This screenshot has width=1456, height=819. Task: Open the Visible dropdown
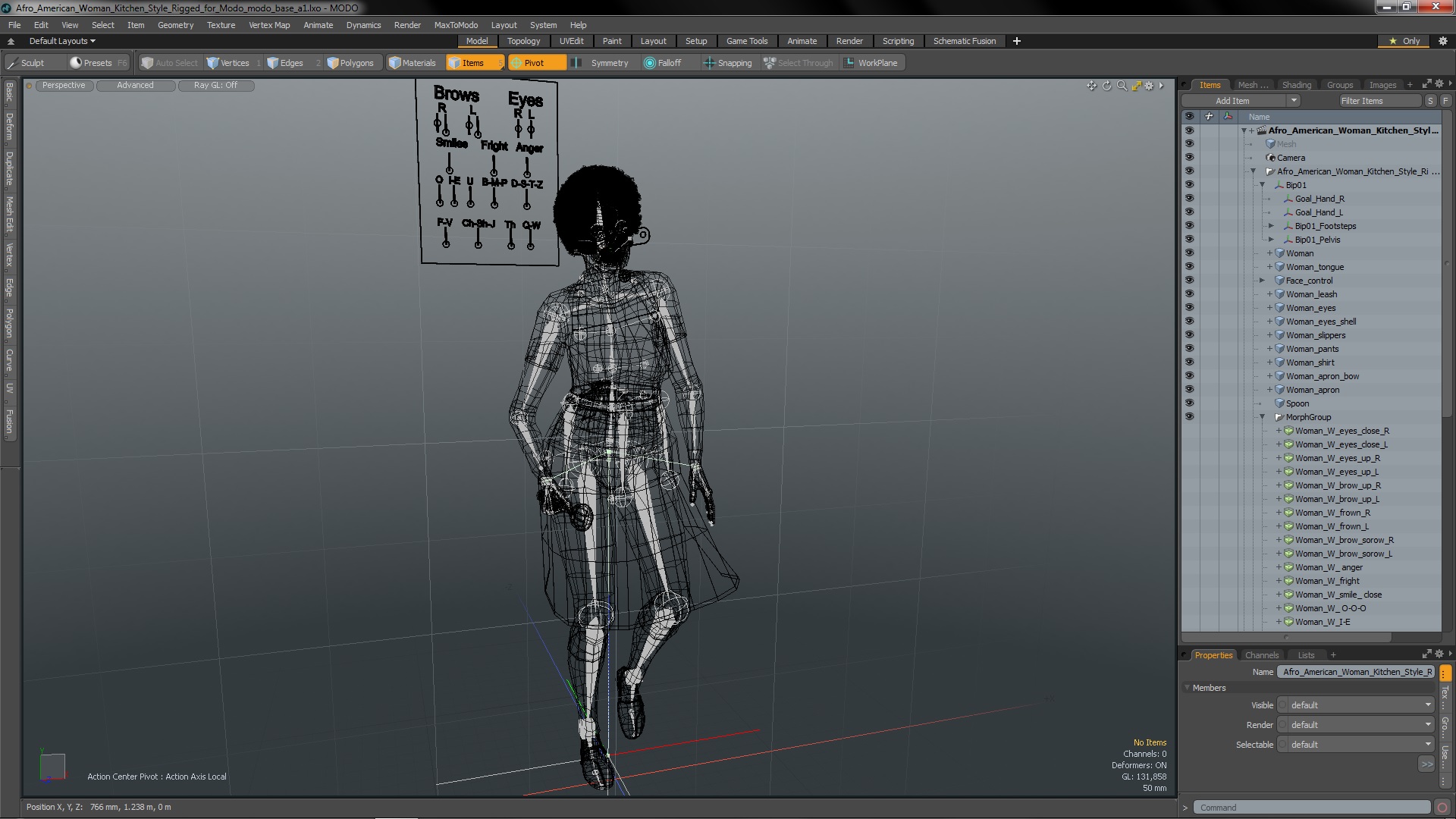(x=1356, y=705)
